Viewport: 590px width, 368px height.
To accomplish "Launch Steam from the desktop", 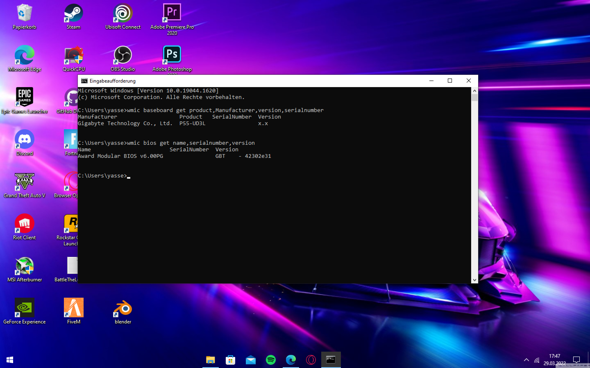I will click(x=73, y=17).
